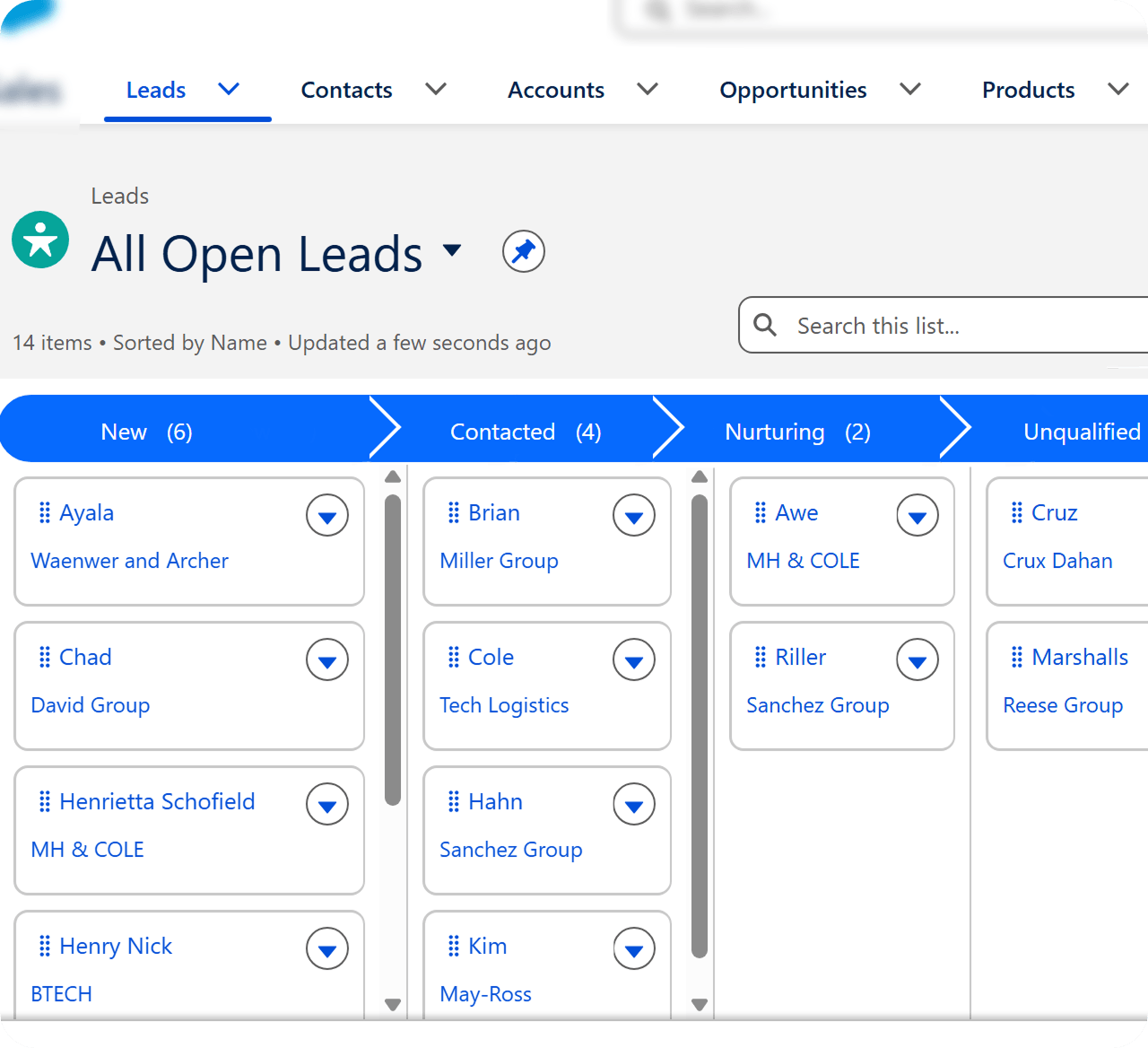Open actions menu for Brian lead

(634, 516)
